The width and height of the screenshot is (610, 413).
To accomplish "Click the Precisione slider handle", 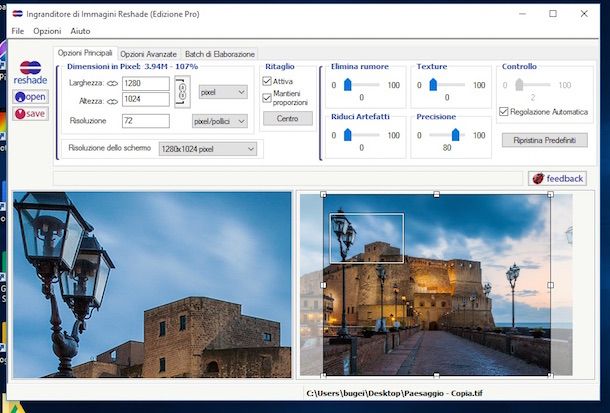I will [456, 134].
